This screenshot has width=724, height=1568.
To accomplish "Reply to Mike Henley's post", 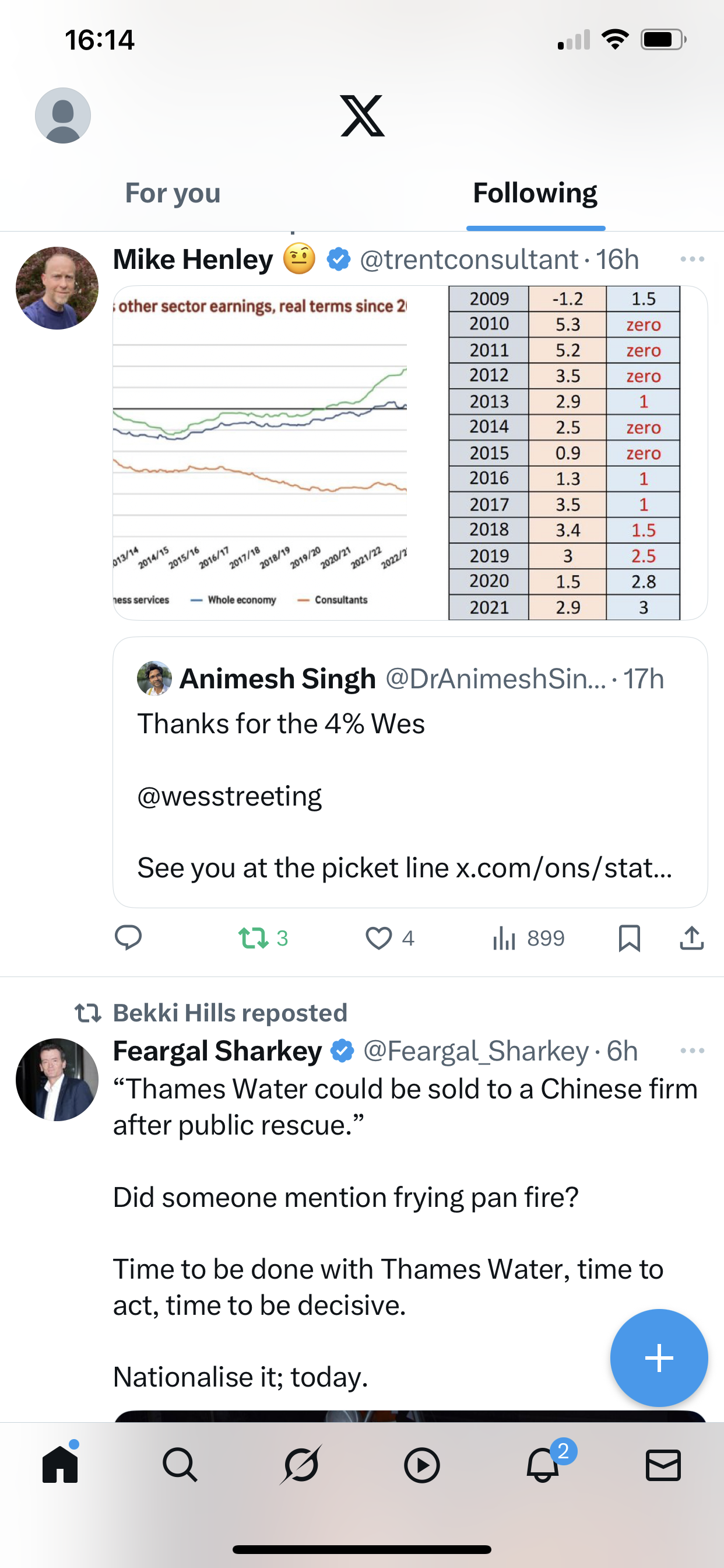I will [x=128, y=938].
